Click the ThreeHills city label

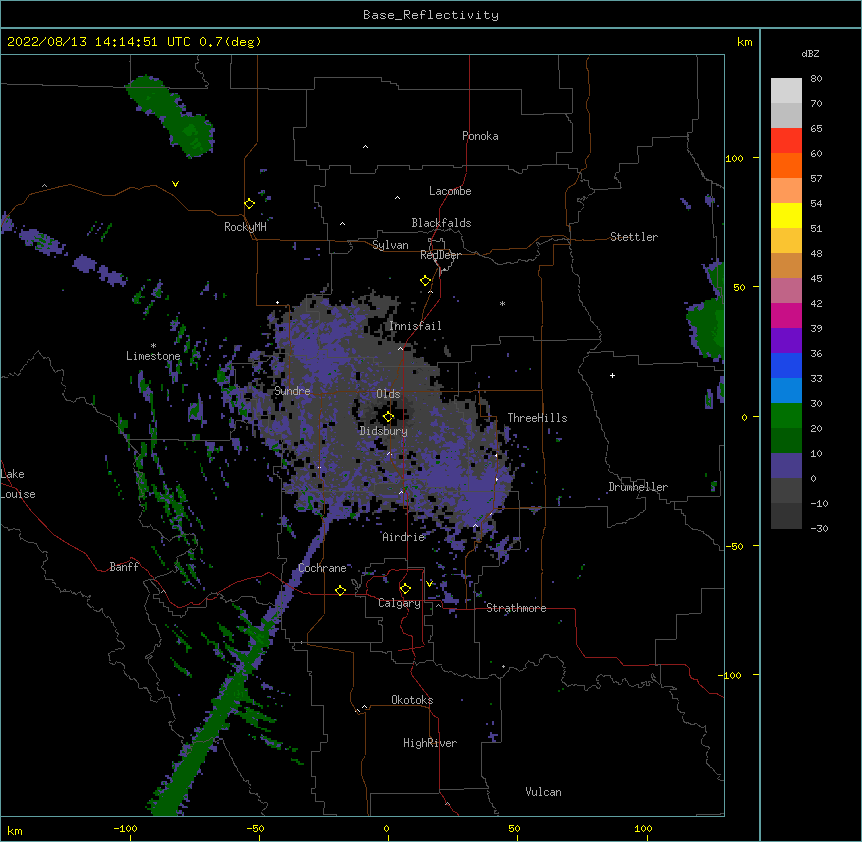click(537, 418)
